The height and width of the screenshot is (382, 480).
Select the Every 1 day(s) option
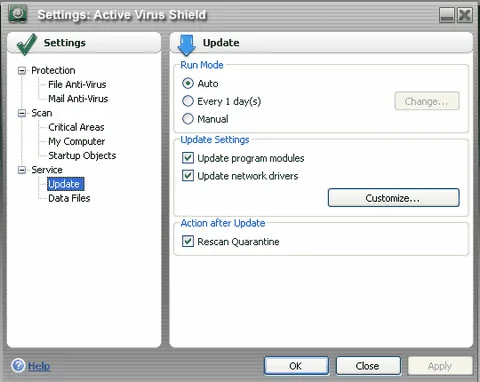(x=188, y=101)
